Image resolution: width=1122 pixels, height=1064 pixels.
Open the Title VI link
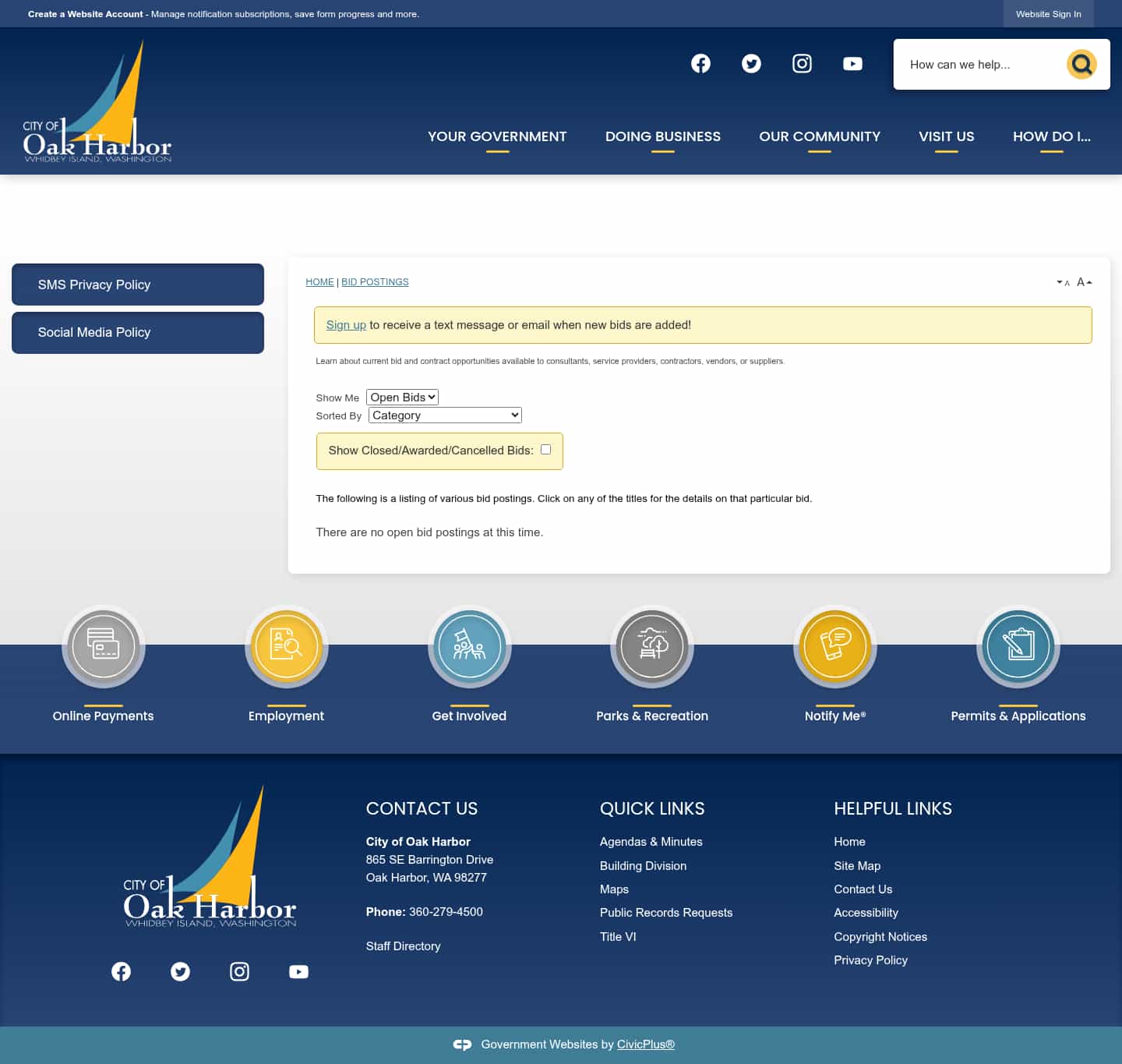pos(618,937)
